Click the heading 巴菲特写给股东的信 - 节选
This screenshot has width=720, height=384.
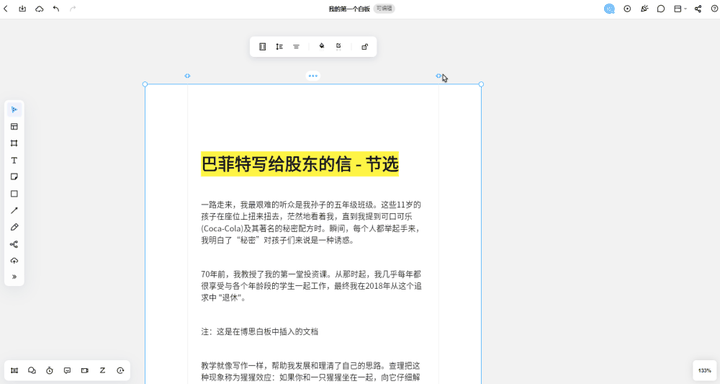[300, 164]
